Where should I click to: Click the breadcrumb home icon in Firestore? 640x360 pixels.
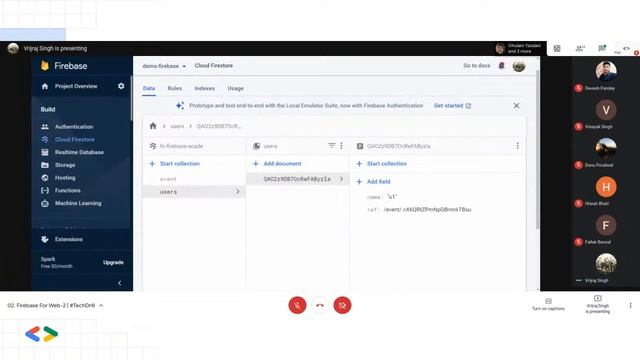(153, 126)
